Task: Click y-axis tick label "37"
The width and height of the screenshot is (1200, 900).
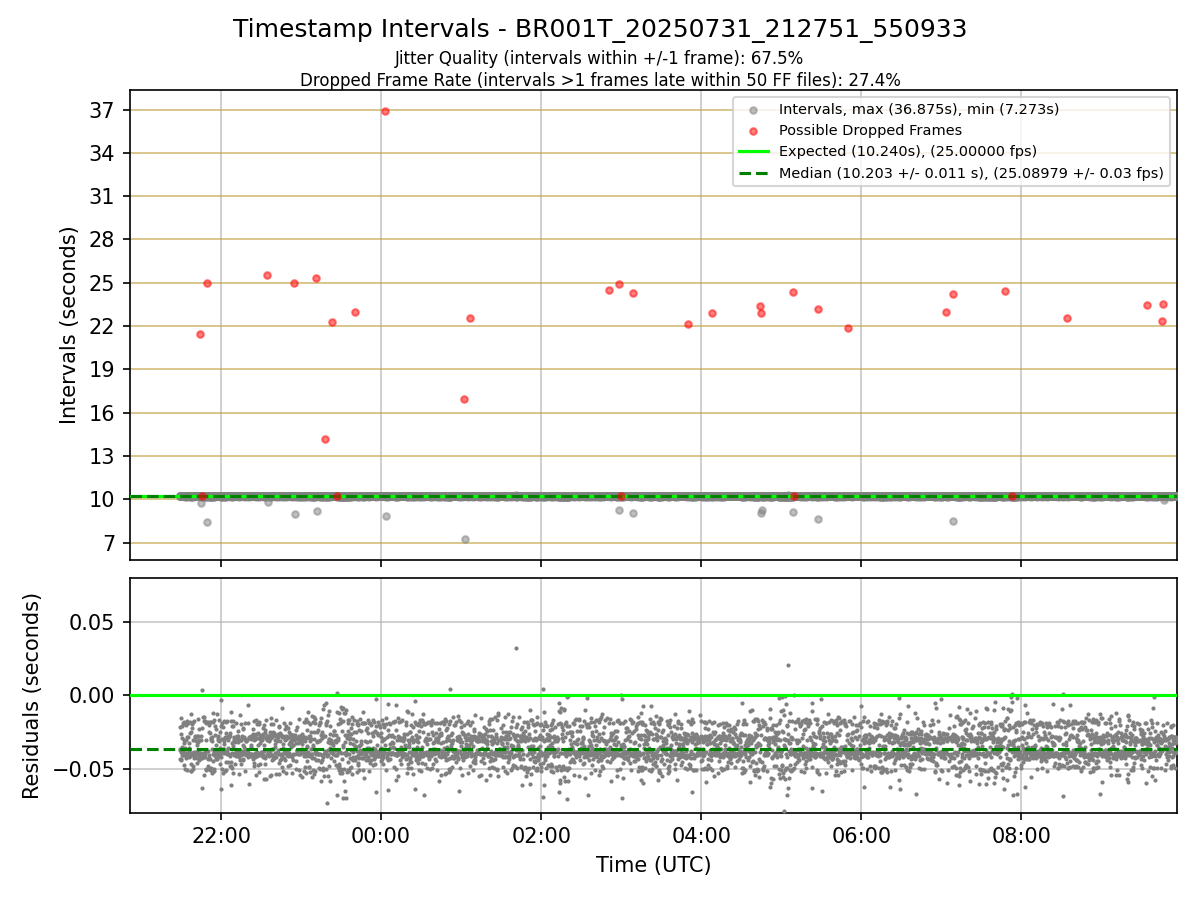Action: 103,110
